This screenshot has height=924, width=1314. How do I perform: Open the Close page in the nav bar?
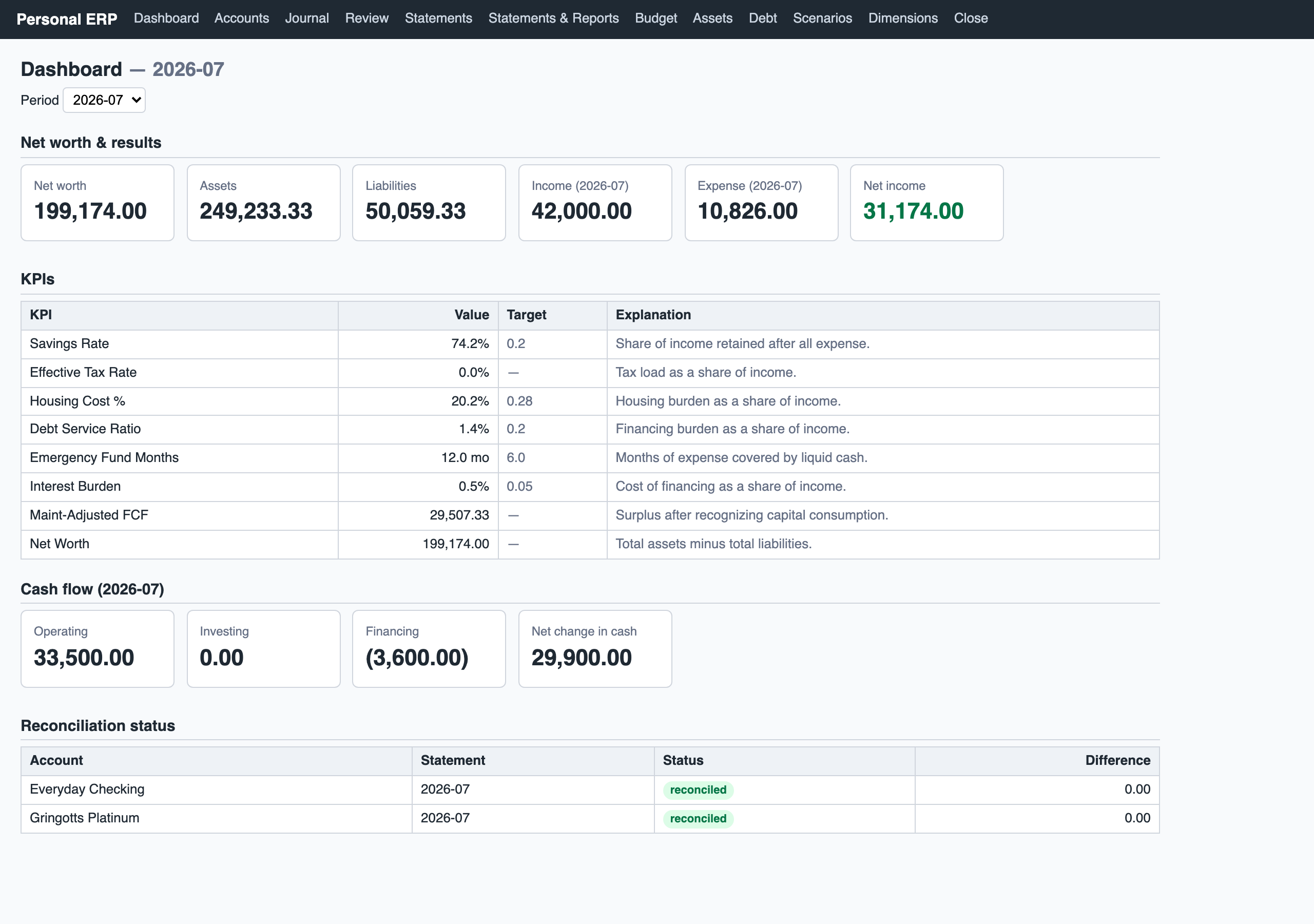click(x=971, y=18)
